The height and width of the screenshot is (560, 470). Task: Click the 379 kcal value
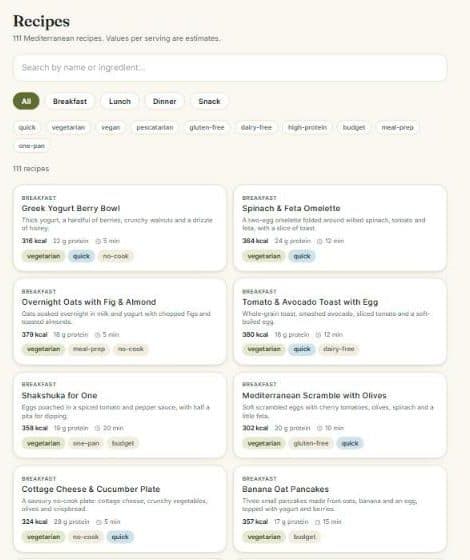[34, 335]
